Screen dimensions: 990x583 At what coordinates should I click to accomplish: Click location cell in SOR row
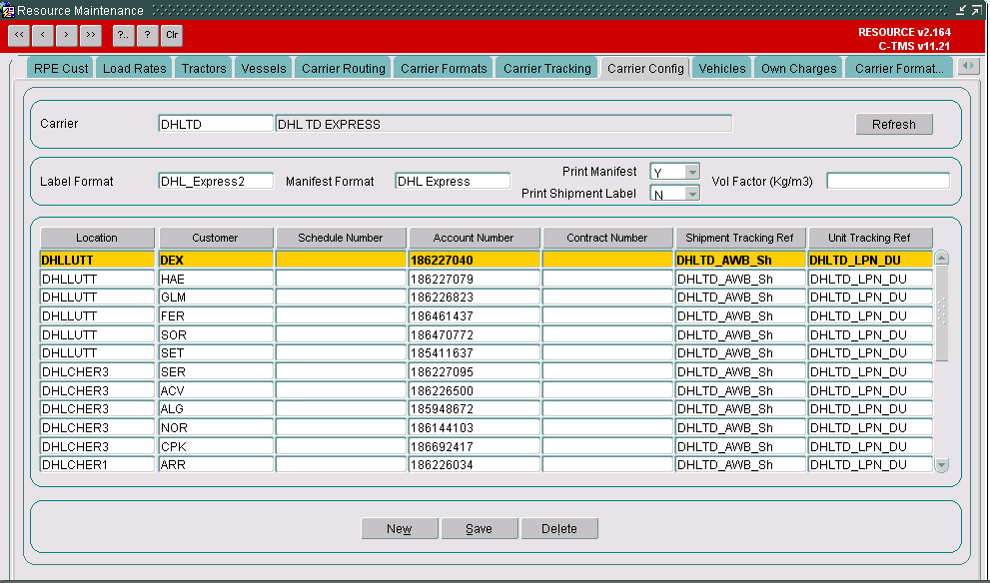click(97, 334)
